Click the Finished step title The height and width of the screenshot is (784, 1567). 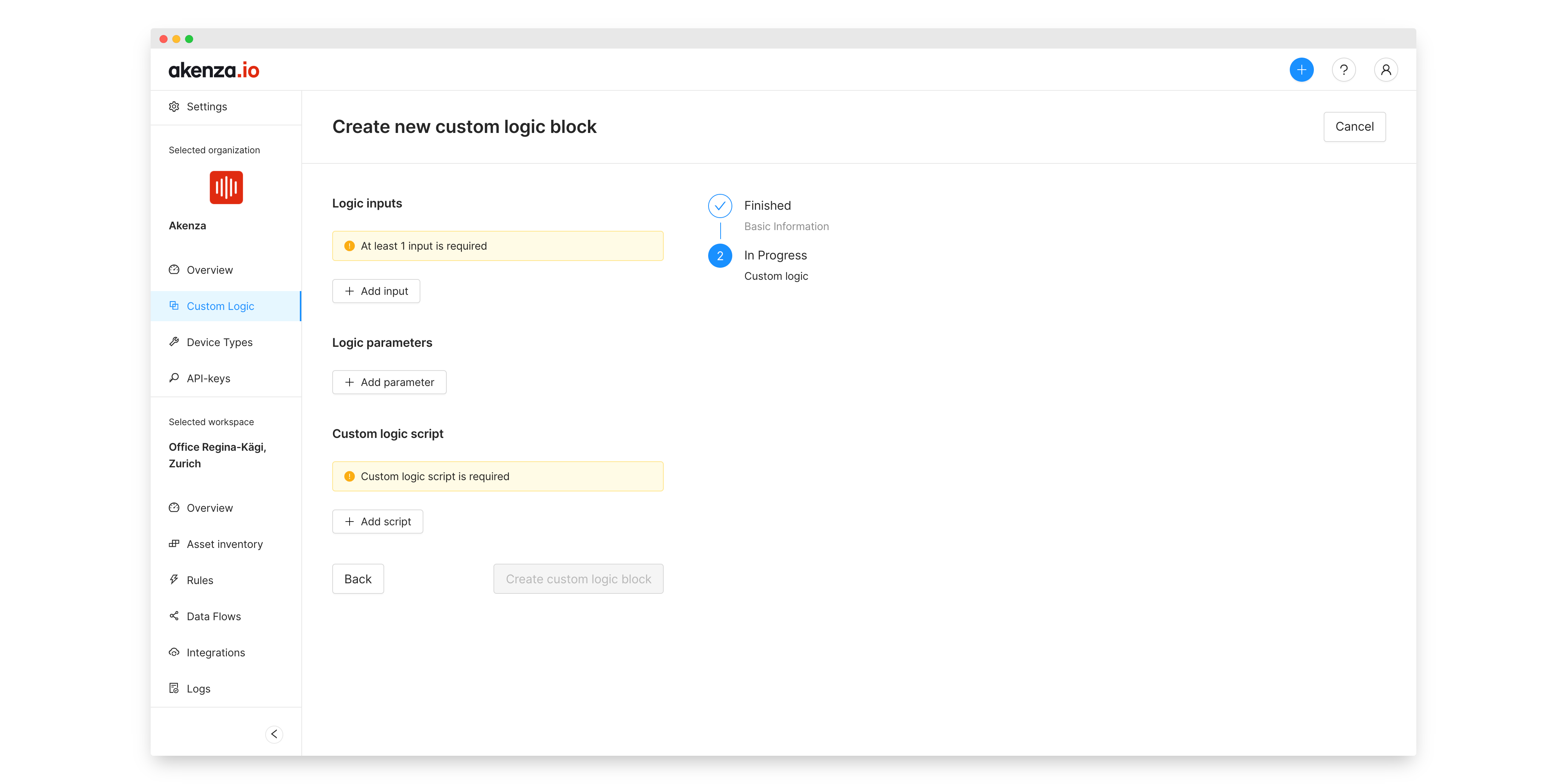coord(767,206)
